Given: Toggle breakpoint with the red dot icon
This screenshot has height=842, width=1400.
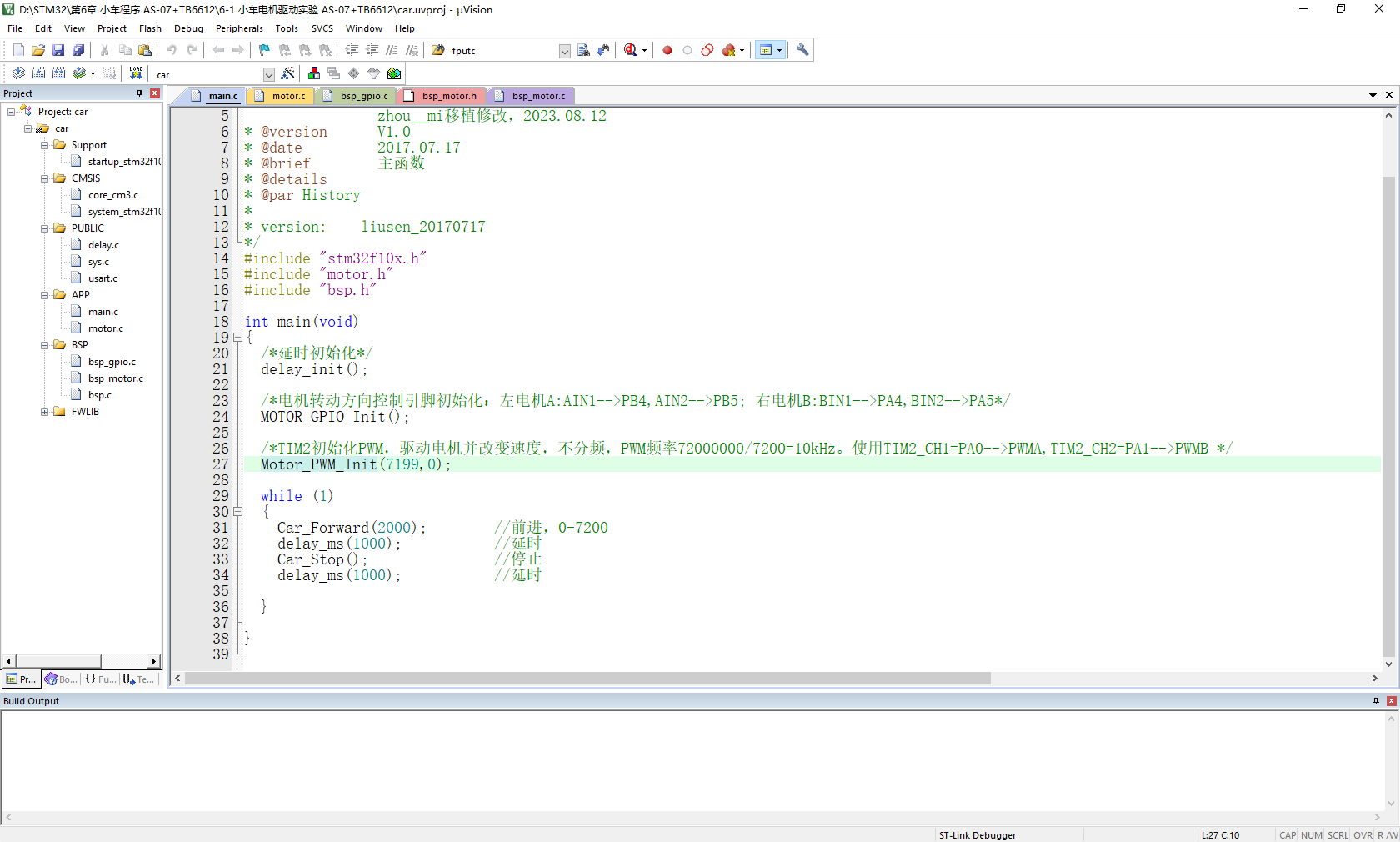Looking at the screenshot, I should (667, 50).
